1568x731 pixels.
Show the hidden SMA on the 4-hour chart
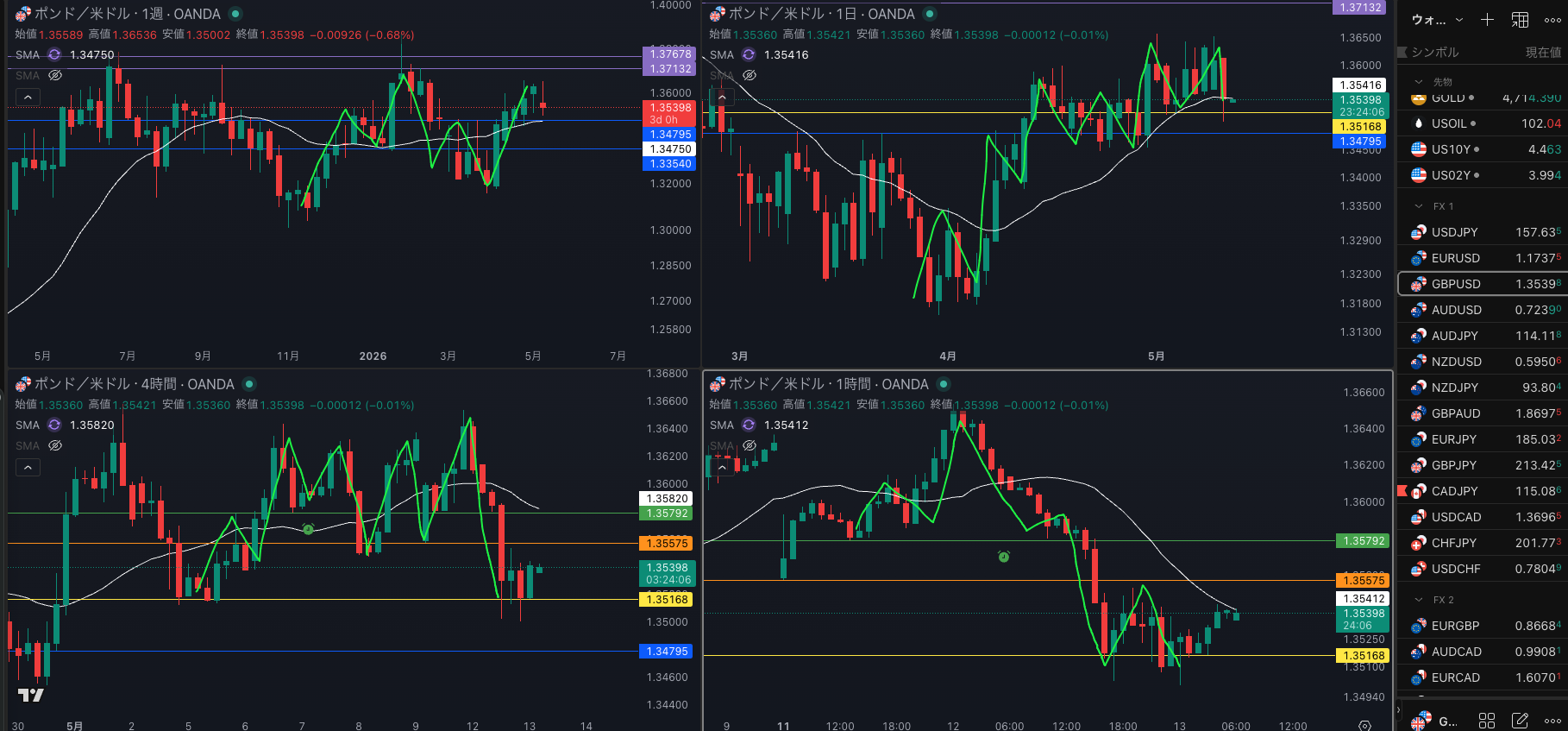55,445
